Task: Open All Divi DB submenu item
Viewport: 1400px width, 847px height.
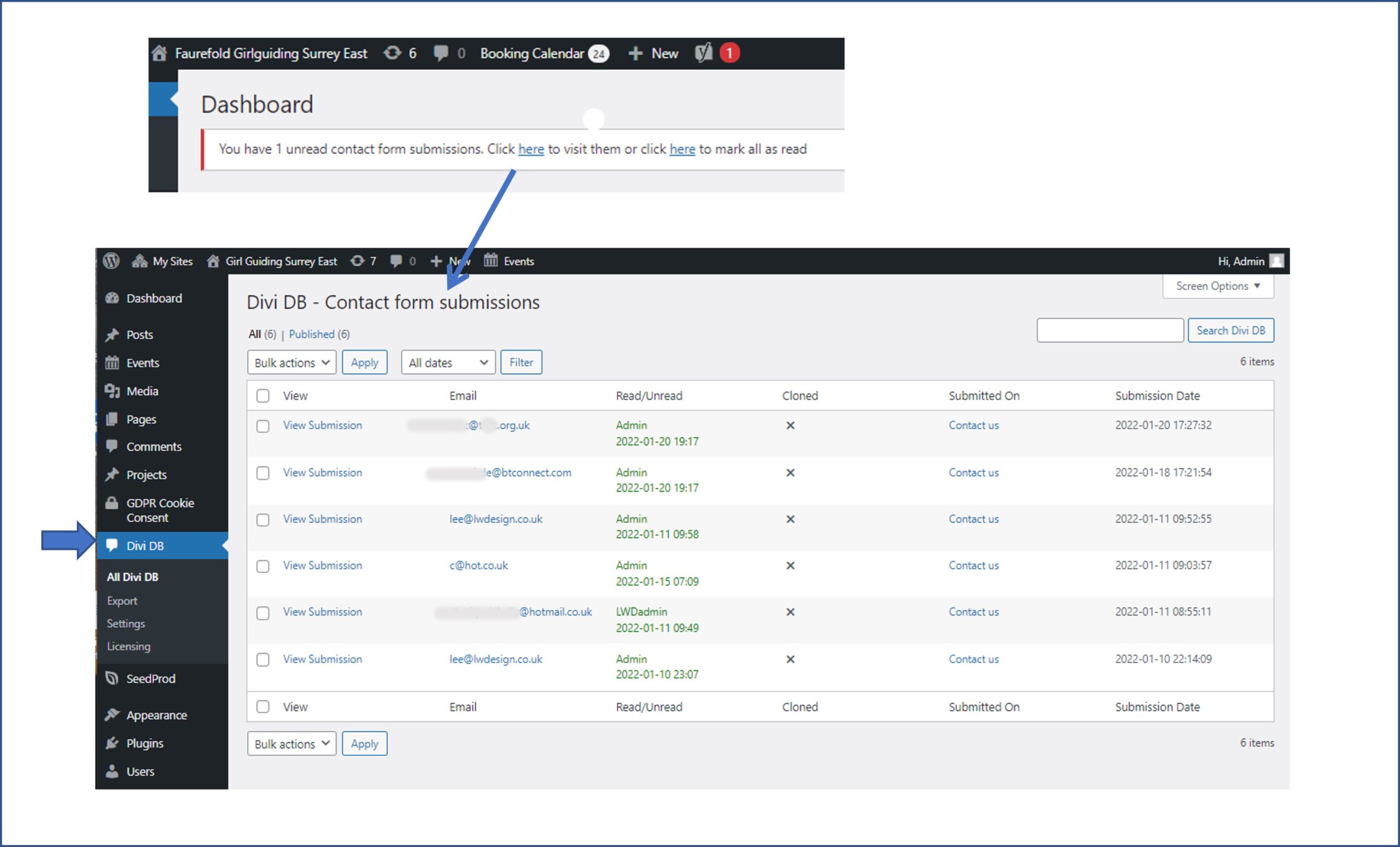Action: coord(132,576)
